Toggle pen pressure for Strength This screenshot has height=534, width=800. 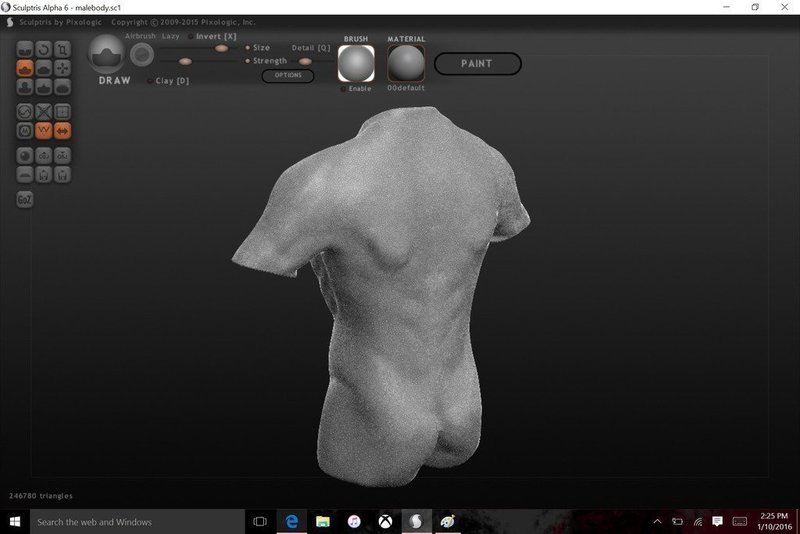(248, 61)
